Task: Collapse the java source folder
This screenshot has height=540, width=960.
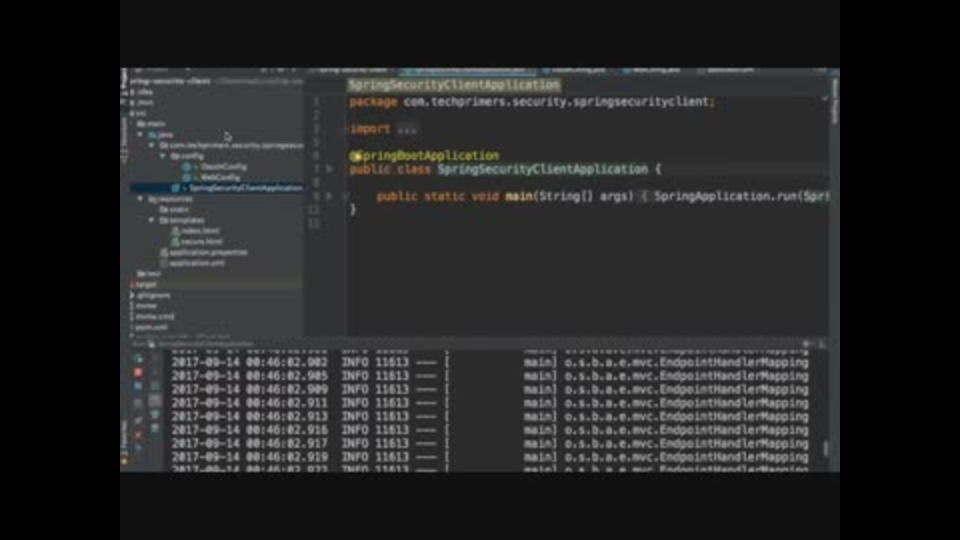Action: [140, 134]
